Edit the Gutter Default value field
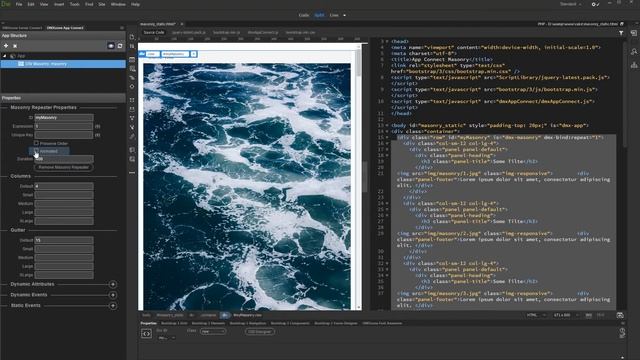Viewport: 640px width, 360px height. (x=64, y=240)
